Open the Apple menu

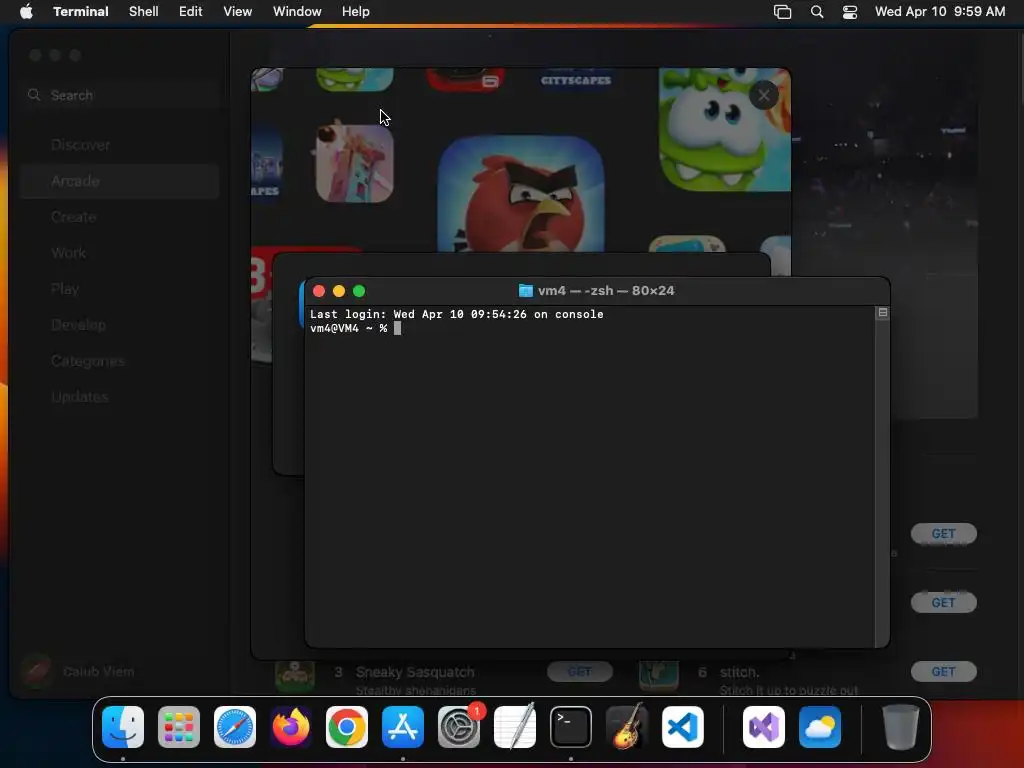26,11
